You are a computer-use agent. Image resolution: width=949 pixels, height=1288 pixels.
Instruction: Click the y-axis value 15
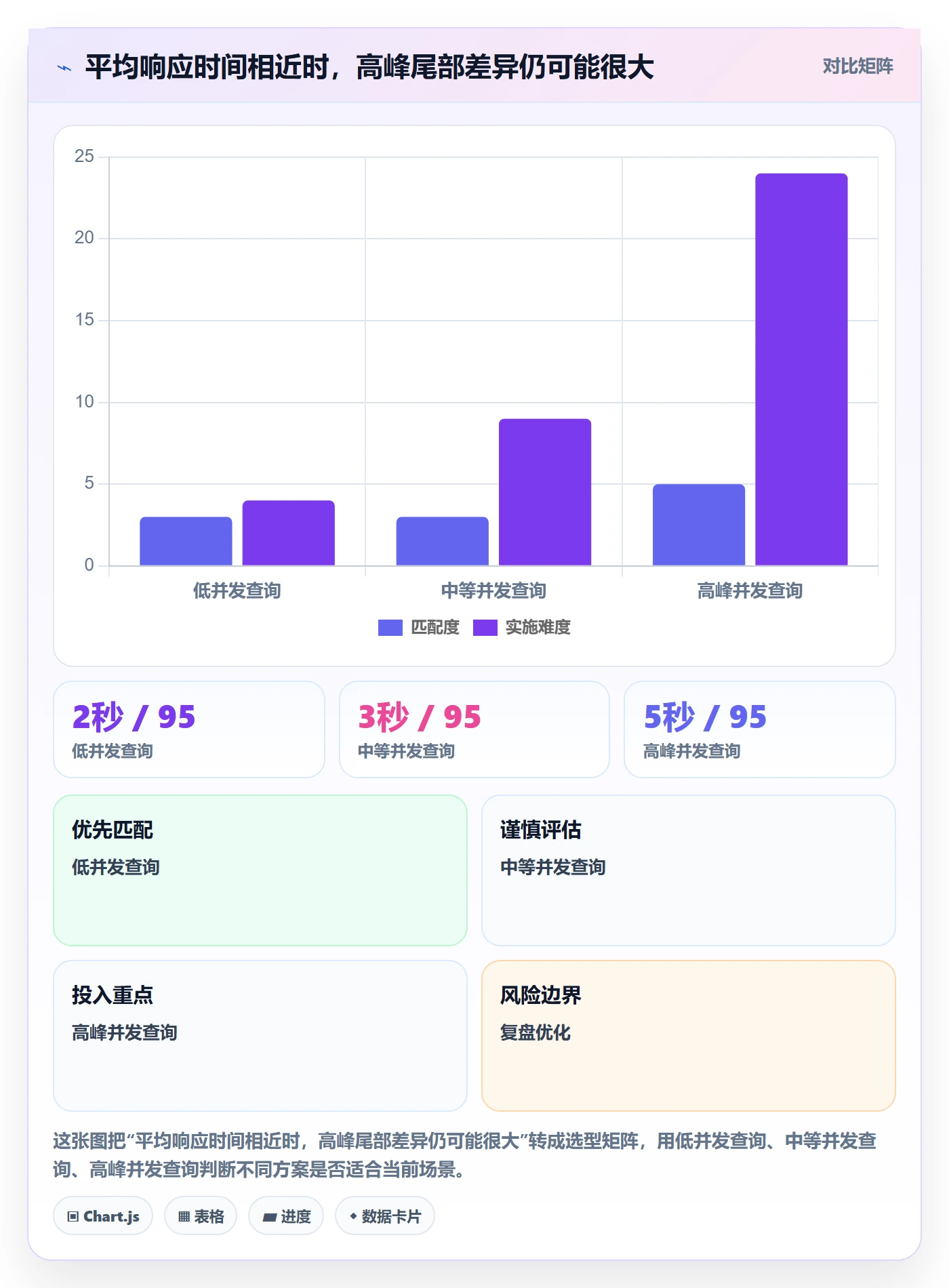85,320
